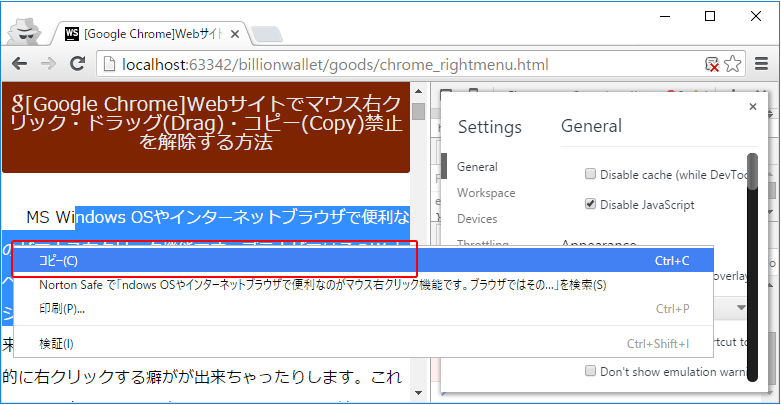Bookmark this page with the star icon
Screen dimensions: 781x405
coord(733,64)
